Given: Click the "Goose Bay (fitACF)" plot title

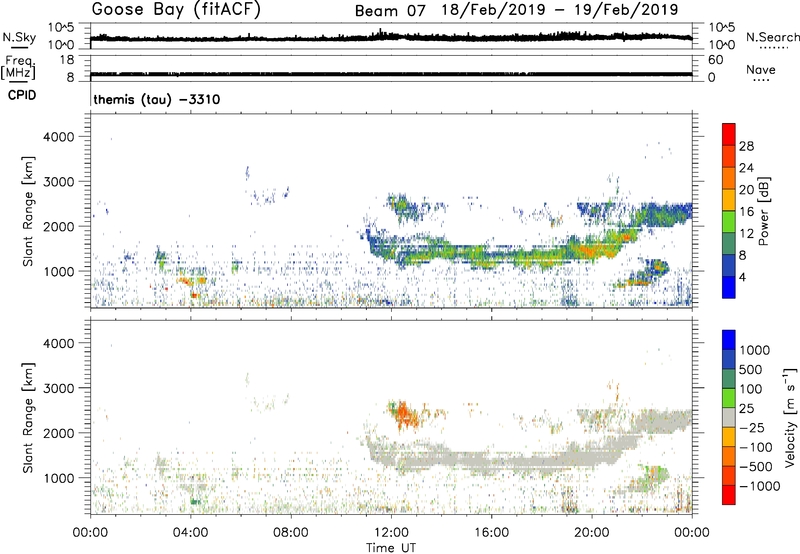Looking at the screenshot, I should click(x=176, y=10).
